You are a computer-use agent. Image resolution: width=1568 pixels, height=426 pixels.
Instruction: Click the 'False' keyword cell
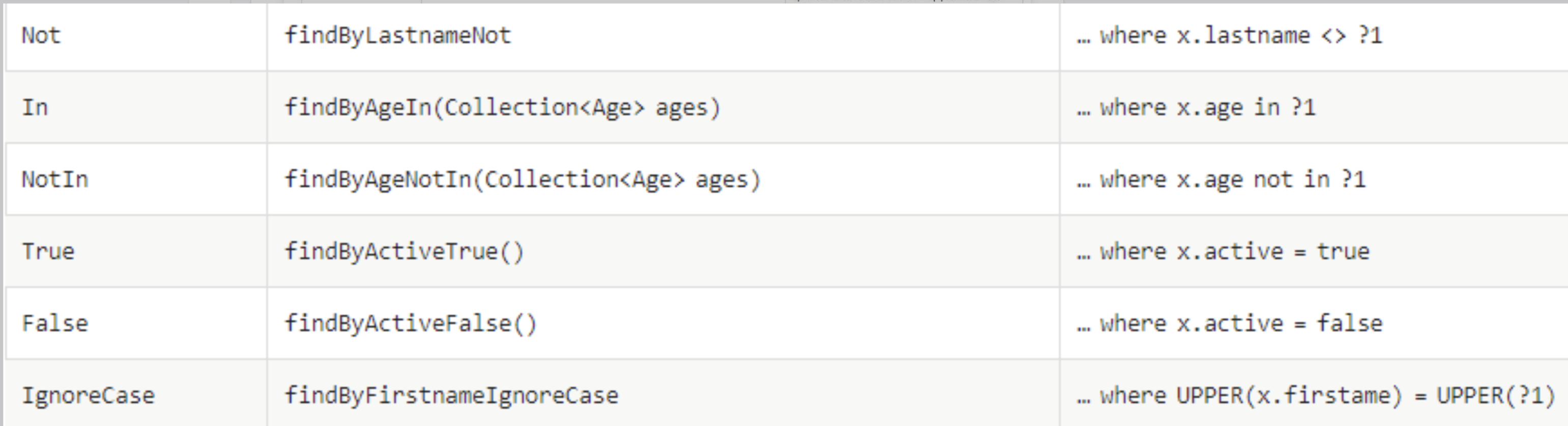pos(55,323)
